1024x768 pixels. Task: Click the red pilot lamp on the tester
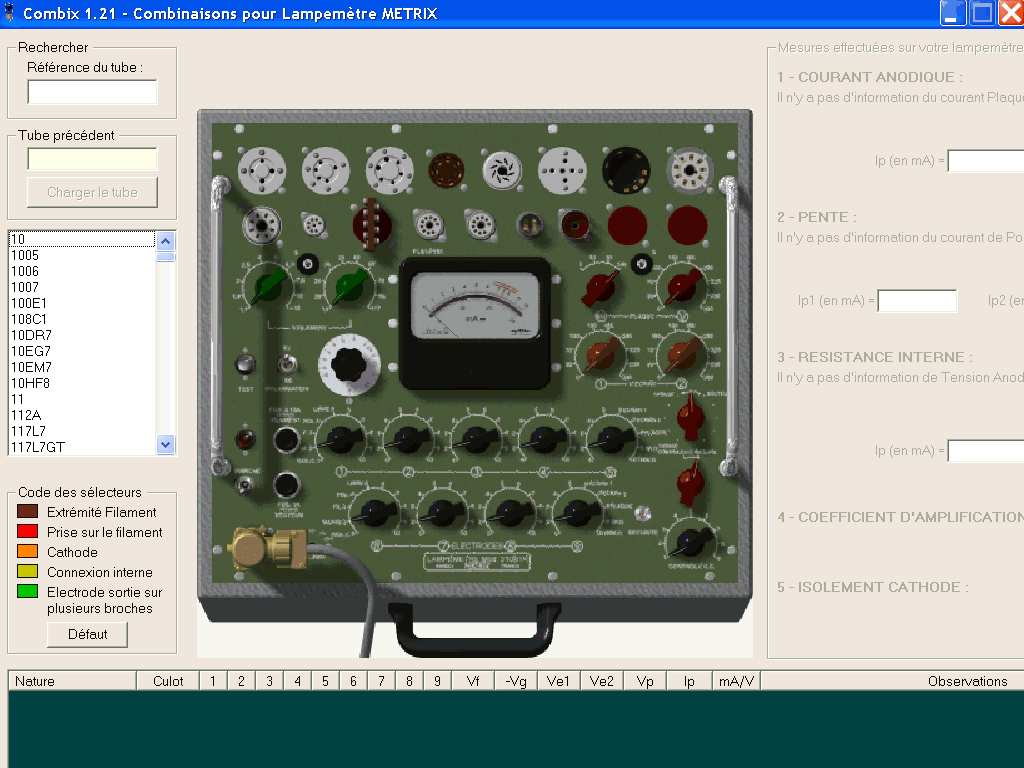[245, 439]
